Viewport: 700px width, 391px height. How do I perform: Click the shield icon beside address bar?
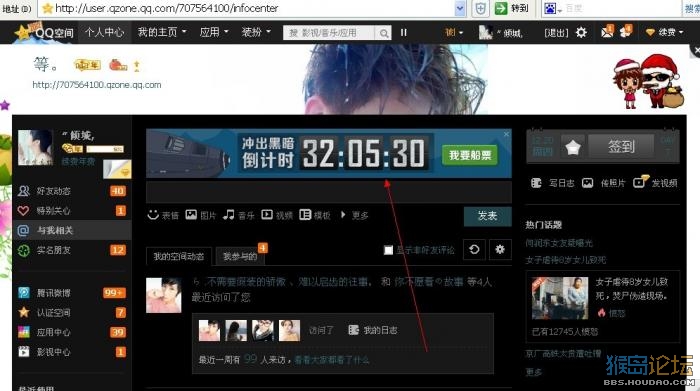pyautogui.click(x=480, y=8)
